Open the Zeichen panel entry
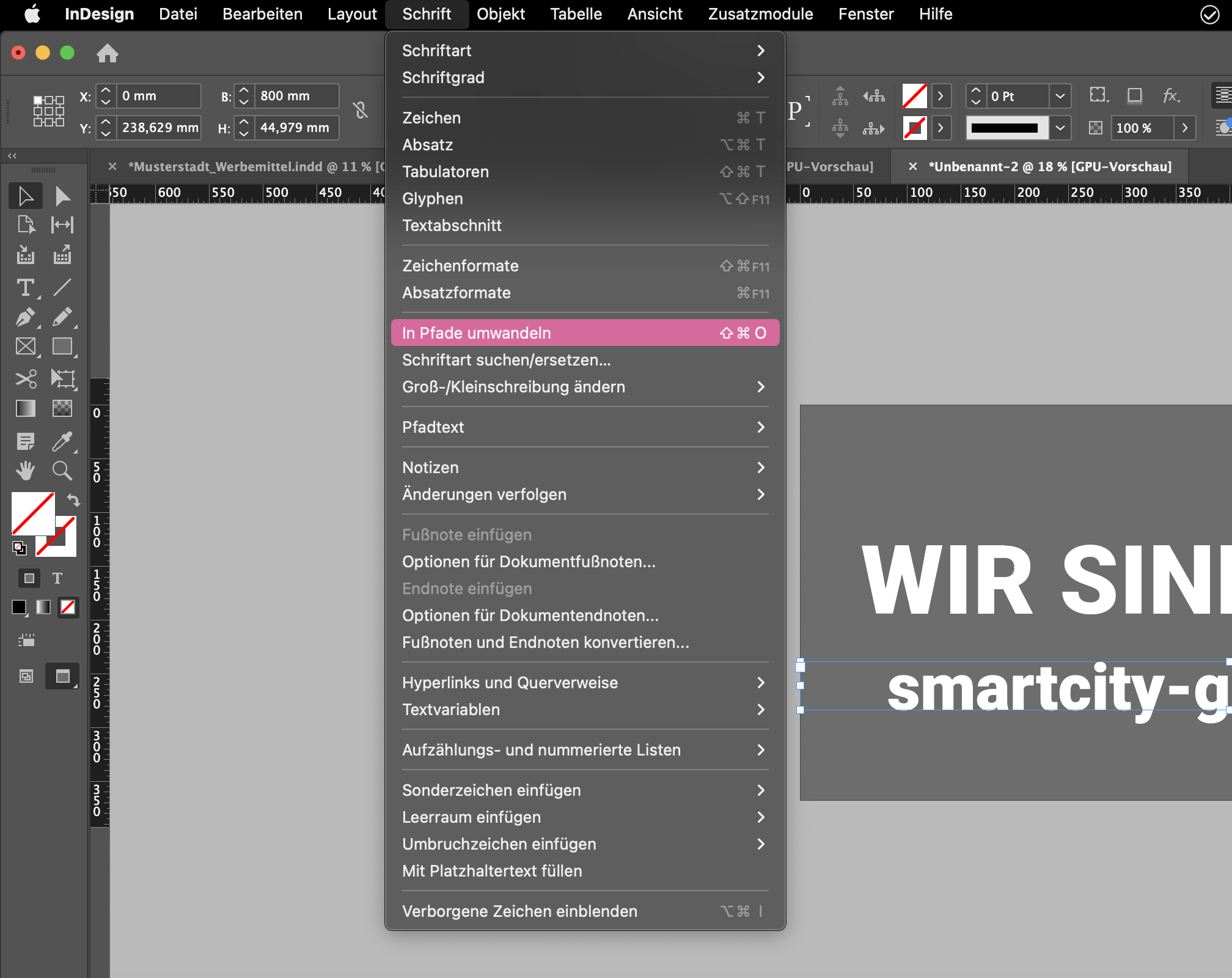 coord(584,118)
